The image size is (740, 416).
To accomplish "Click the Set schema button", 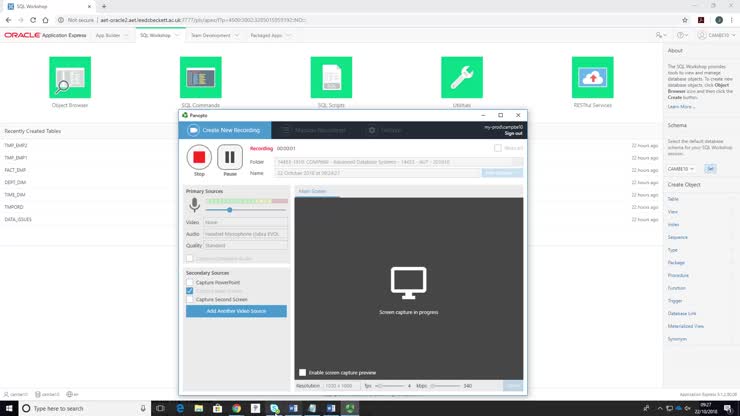I will (x=710, y=169).
